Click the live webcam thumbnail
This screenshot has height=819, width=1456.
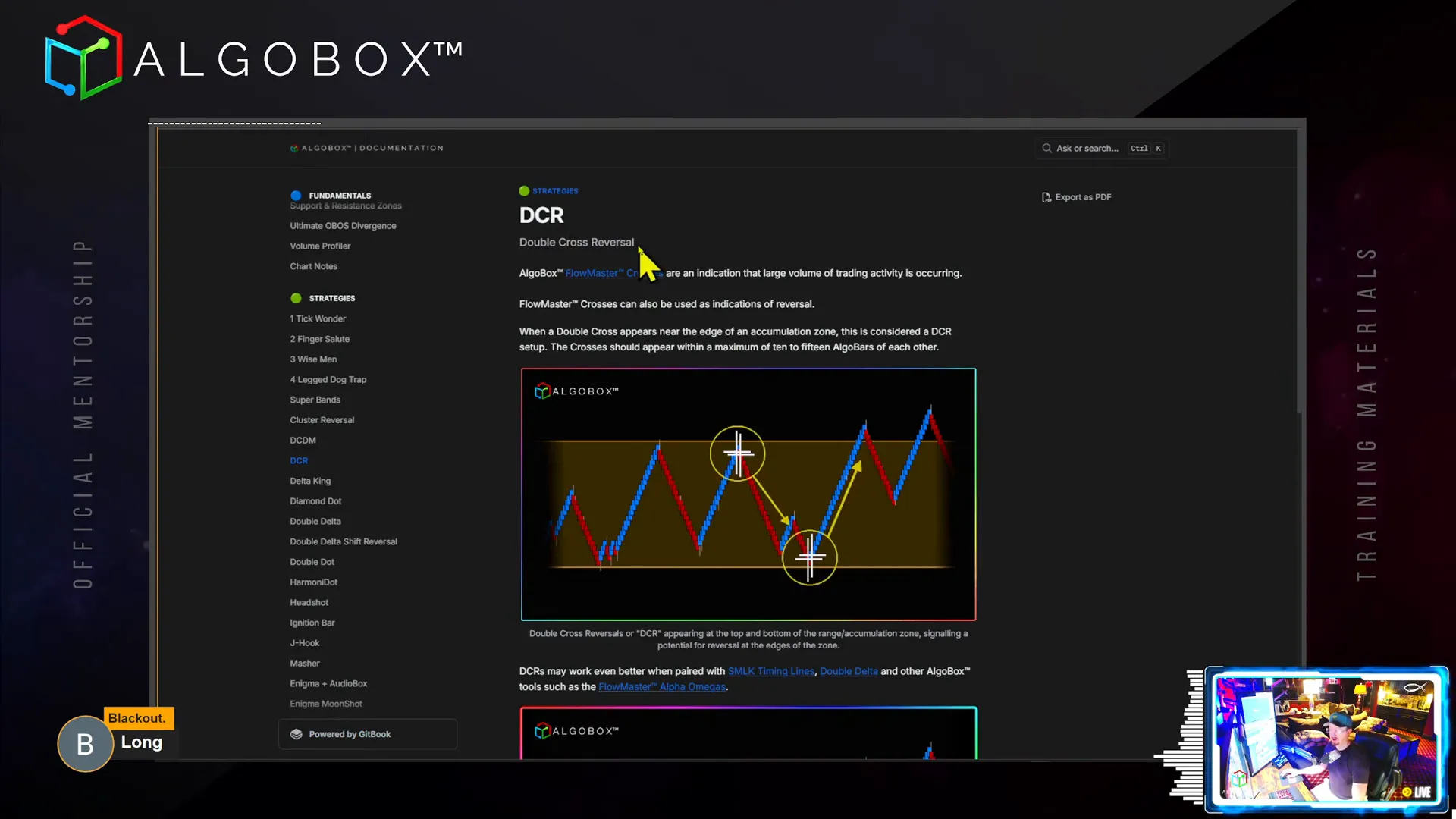coord(1326,739)
